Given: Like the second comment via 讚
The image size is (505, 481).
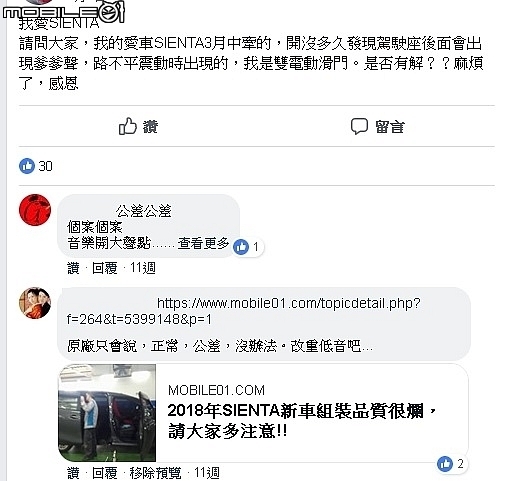Looking at the screenshot, I should 73,473.
